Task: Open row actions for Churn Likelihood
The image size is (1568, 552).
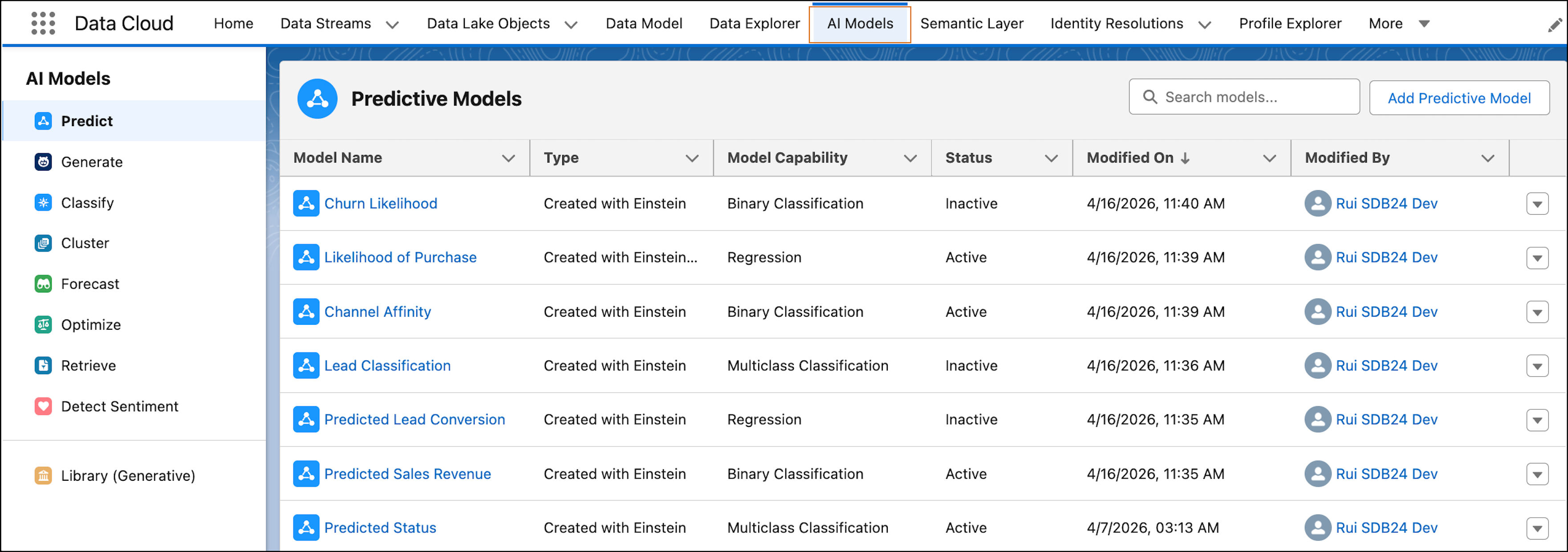Action: pos(1538,204)
